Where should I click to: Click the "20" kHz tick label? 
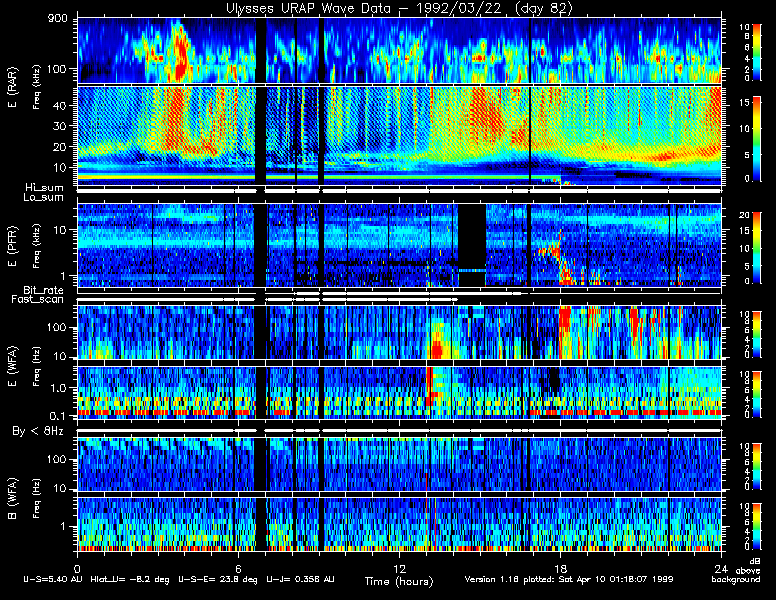click(60, 147)
